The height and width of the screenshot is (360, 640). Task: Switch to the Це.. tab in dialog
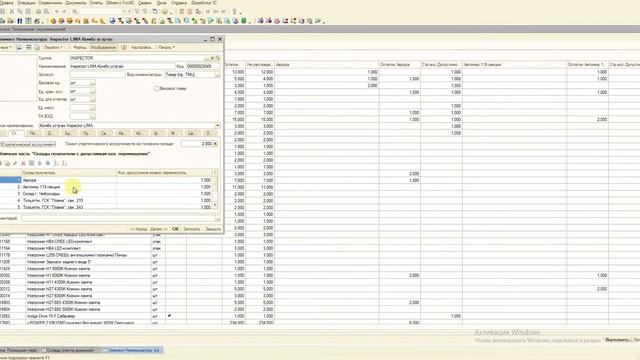click(x=191, y=133)
